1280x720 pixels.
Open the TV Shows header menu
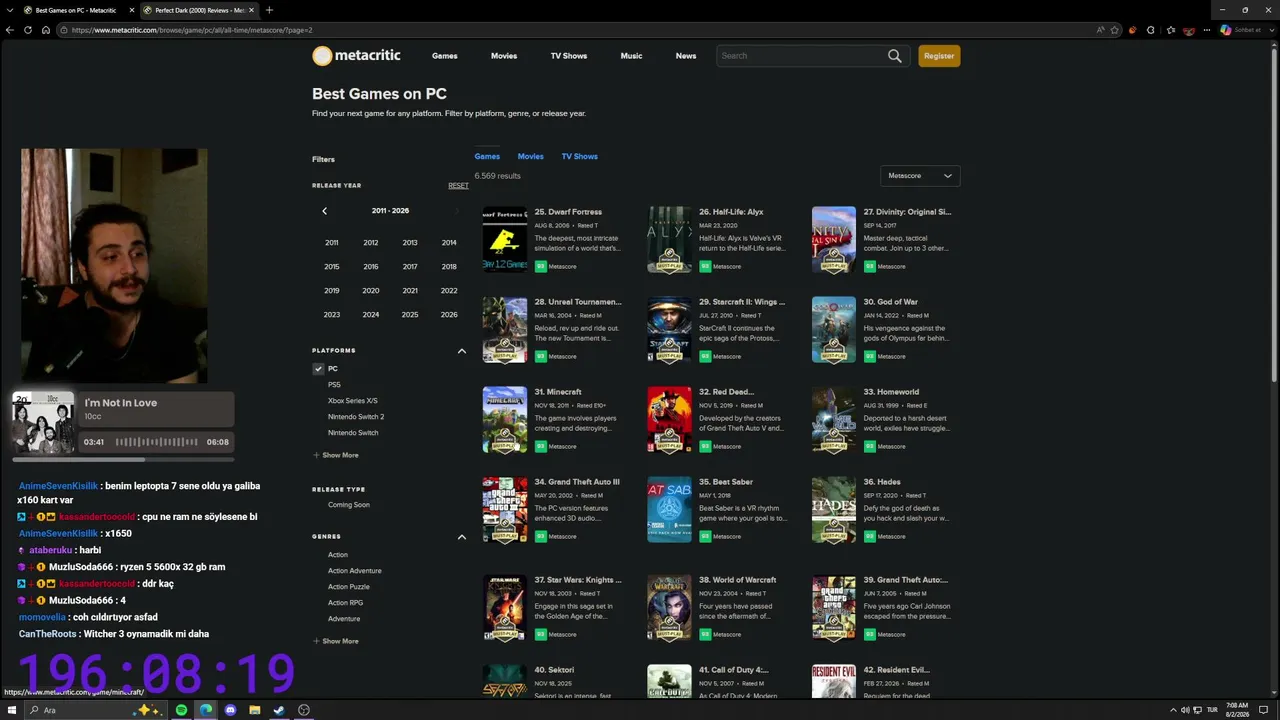pos(569,56)
